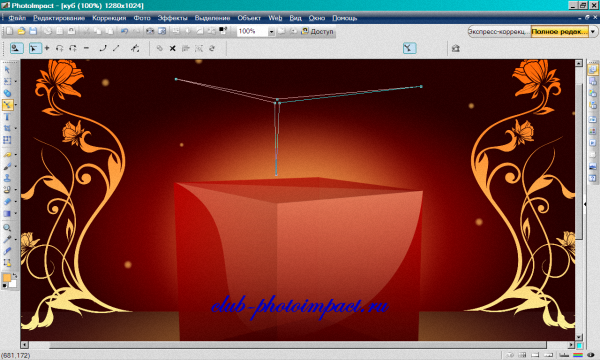
Task: Click the delete point X icon
Action: click(173, 48)
